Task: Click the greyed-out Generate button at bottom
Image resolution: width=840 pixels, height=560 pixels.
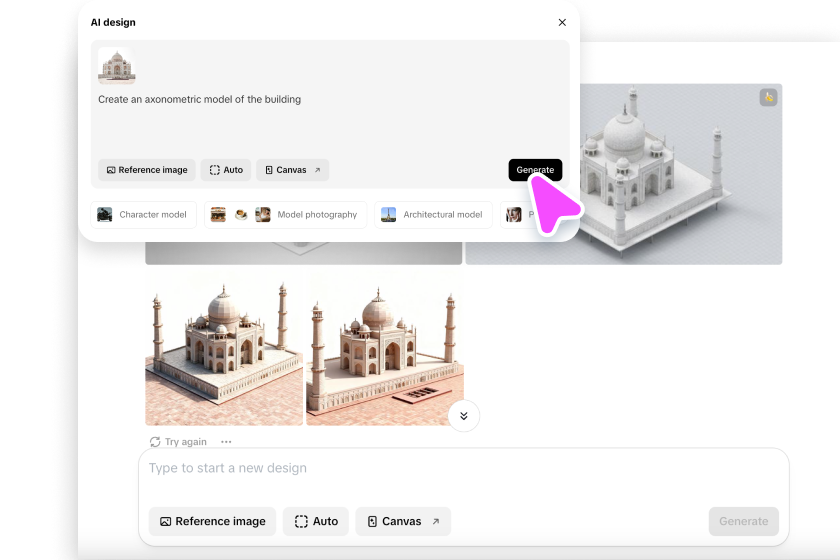Action: 743,521
